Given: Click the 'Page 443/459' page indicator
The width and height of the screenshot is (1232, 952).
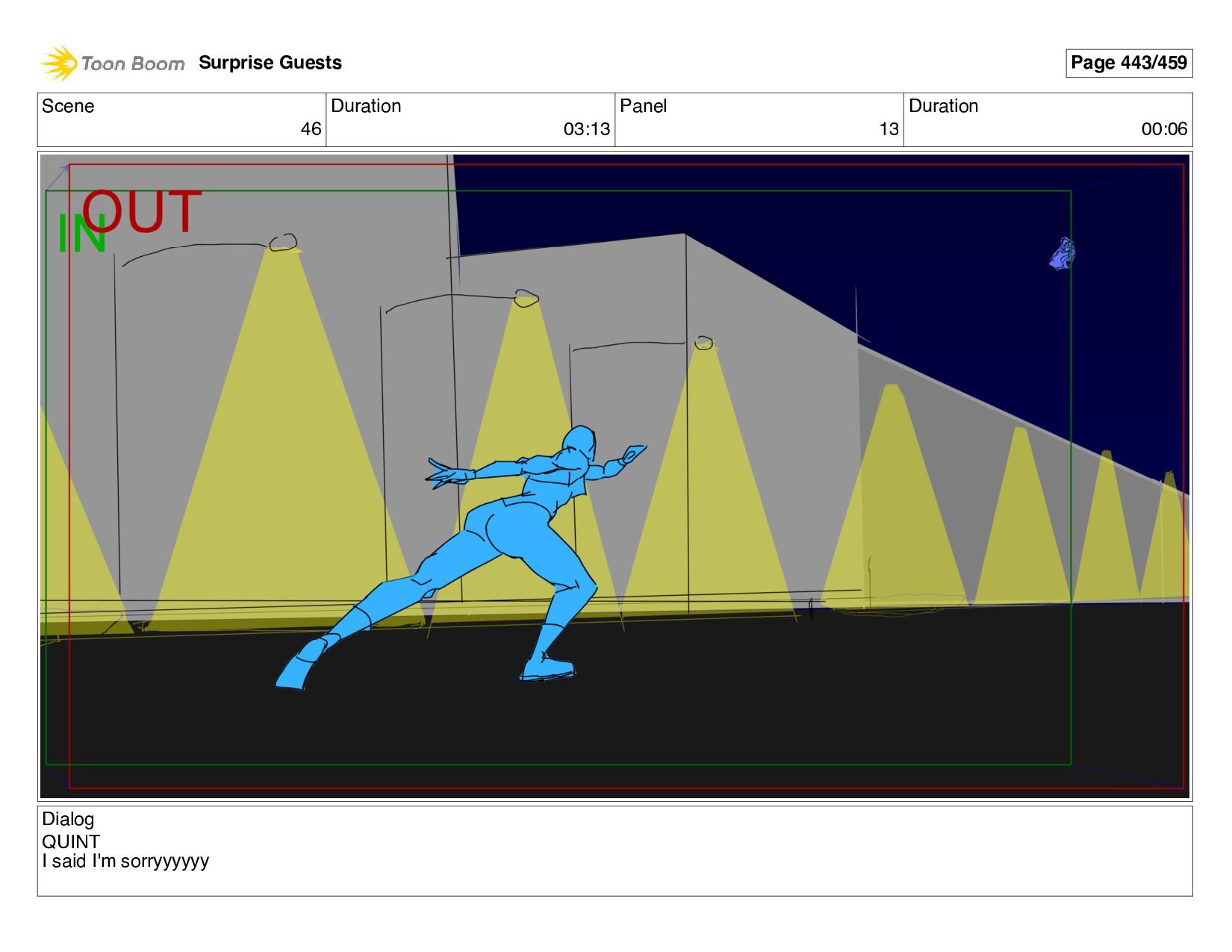Looking at the screenshot, I should point(1128,63).
